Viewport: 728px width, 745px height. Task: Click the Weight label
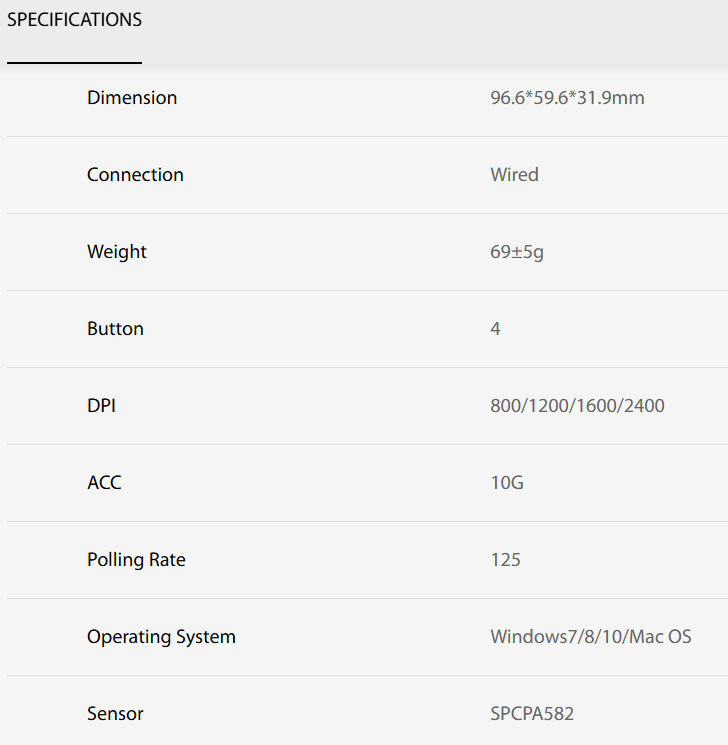tap(117, 252)
